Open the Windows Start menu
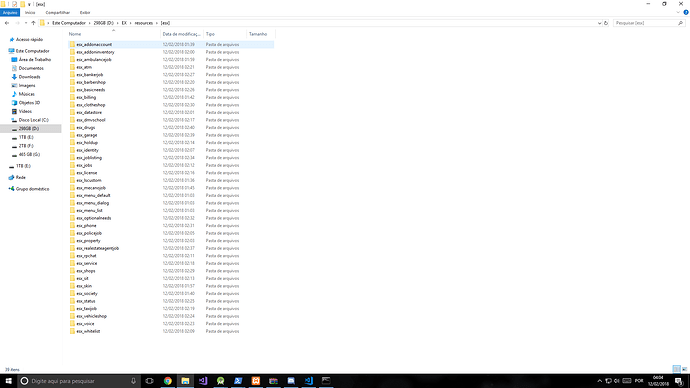The width and height of the screenshot is (690, 388). 8,381
